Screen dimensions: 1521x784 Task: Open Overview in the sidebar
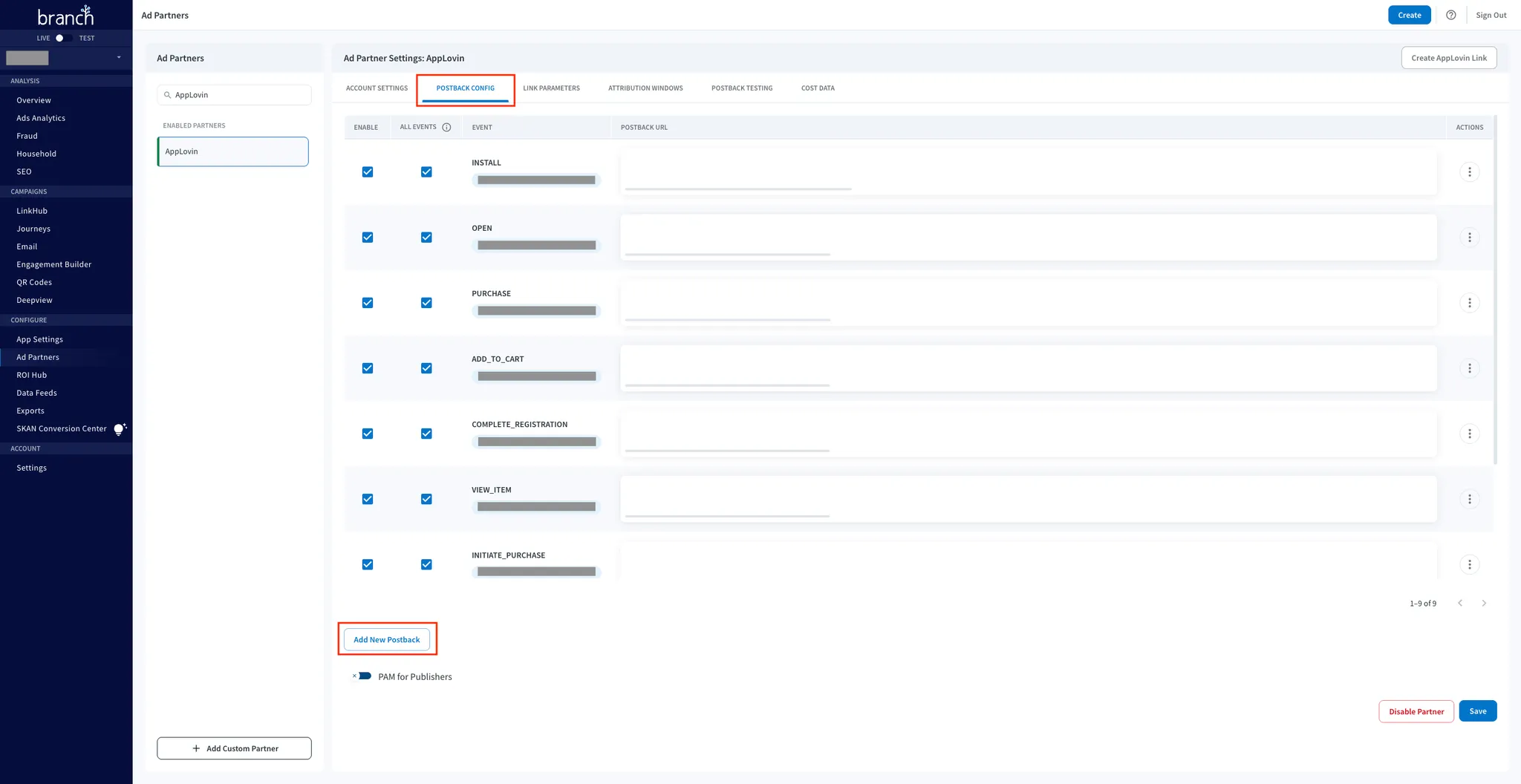(x=33, y=100)
